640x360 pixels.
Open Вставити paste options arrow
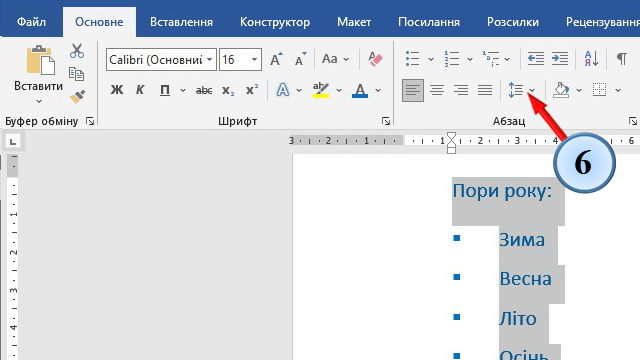(x=39, y=101)
